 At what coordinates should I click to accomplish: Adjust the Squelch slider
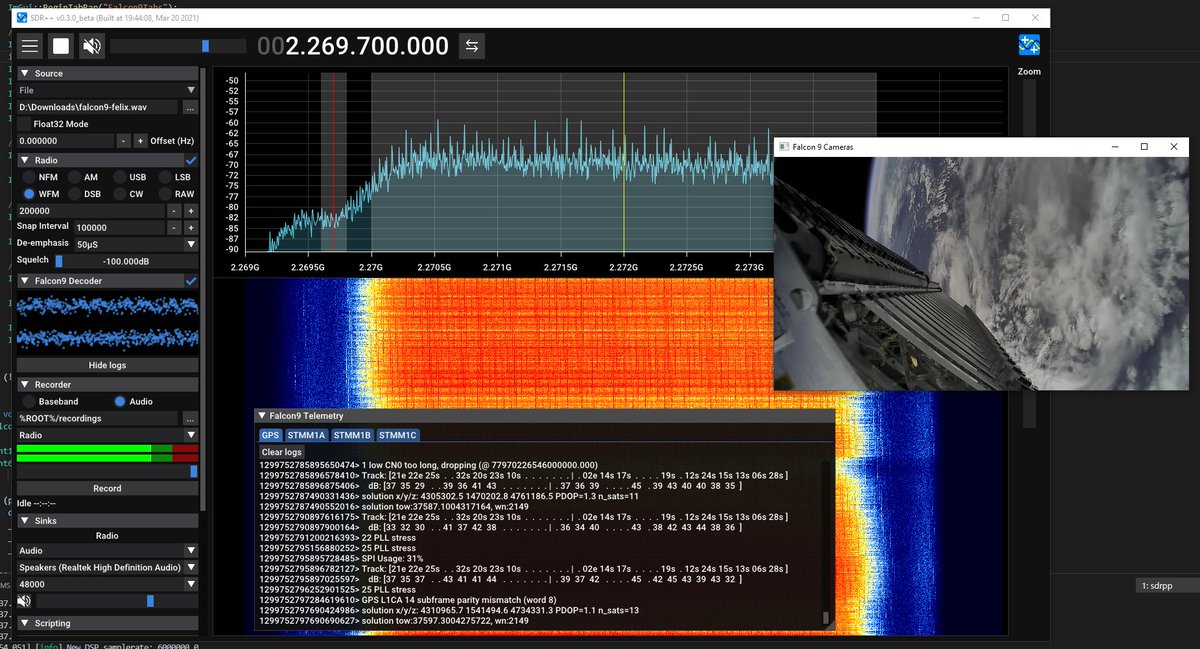125,261
